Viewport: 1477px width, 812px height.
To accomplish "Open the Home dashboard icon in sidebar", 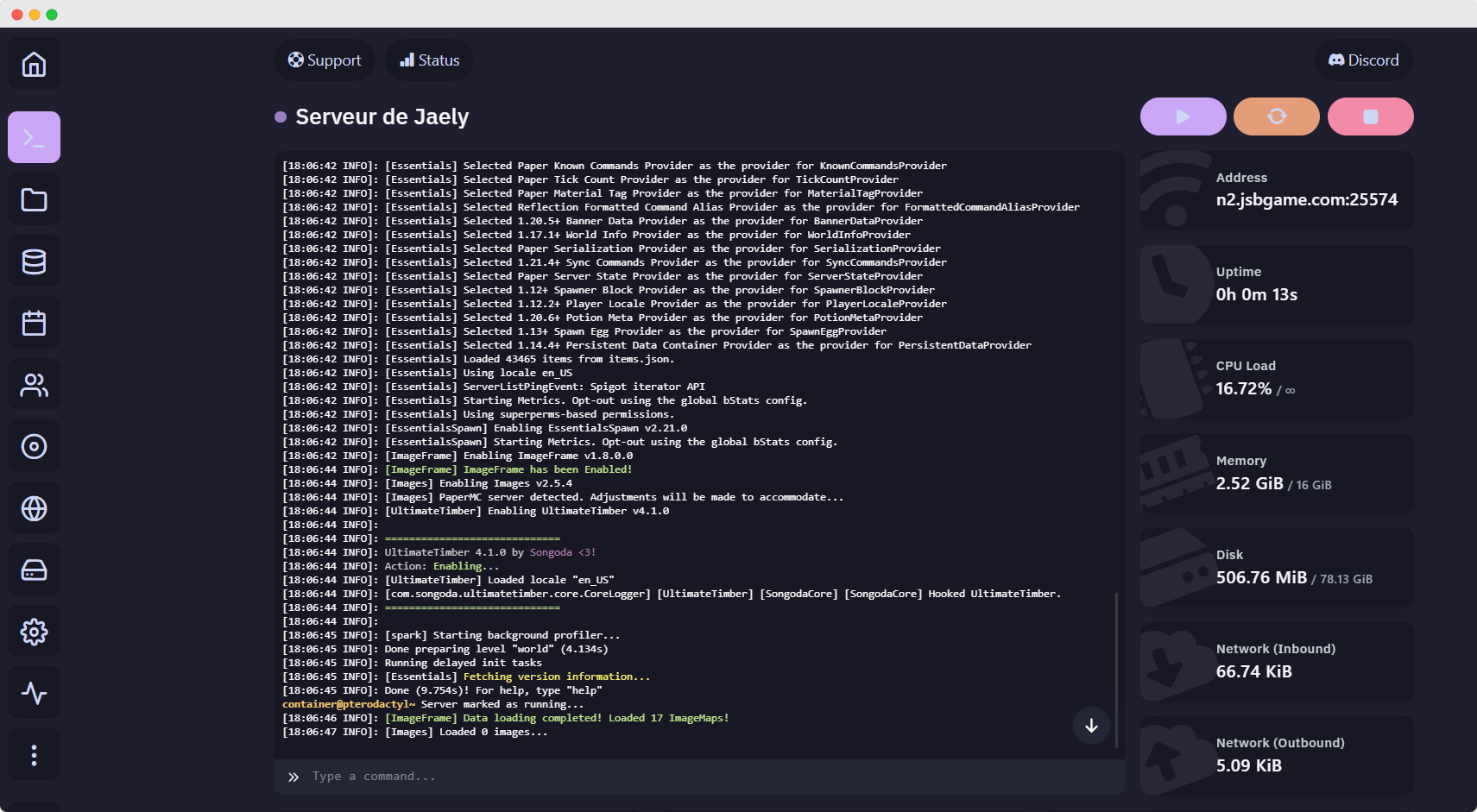I will (34, 65).
